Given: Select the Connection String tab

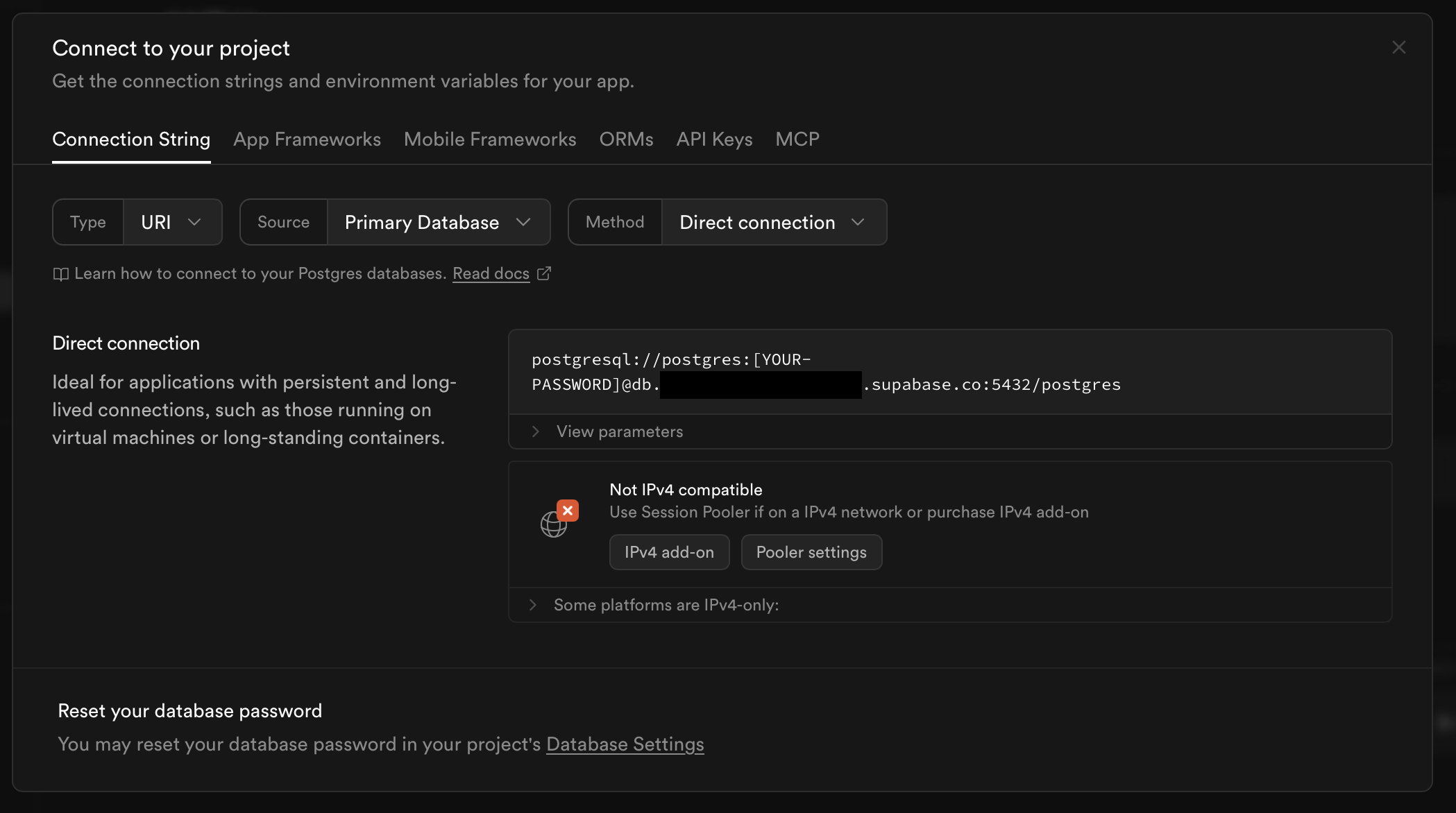Looking at the screenshot, I should 131,139.
